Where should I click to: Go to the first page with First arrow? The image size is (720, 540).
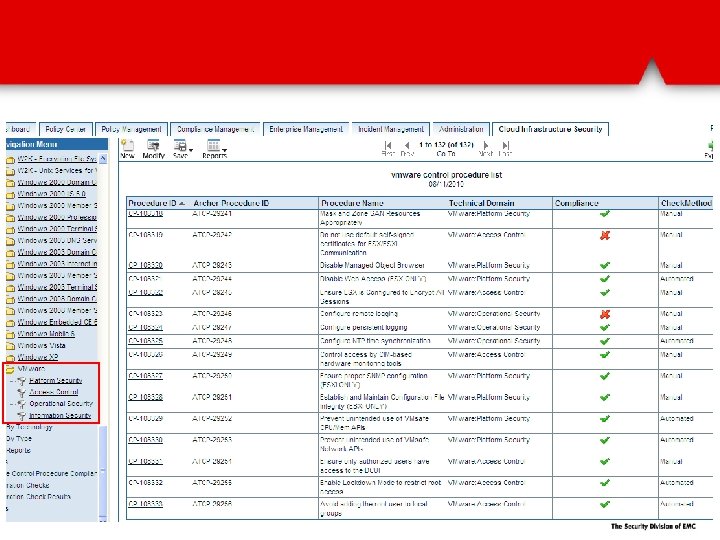tap(388, 146)
